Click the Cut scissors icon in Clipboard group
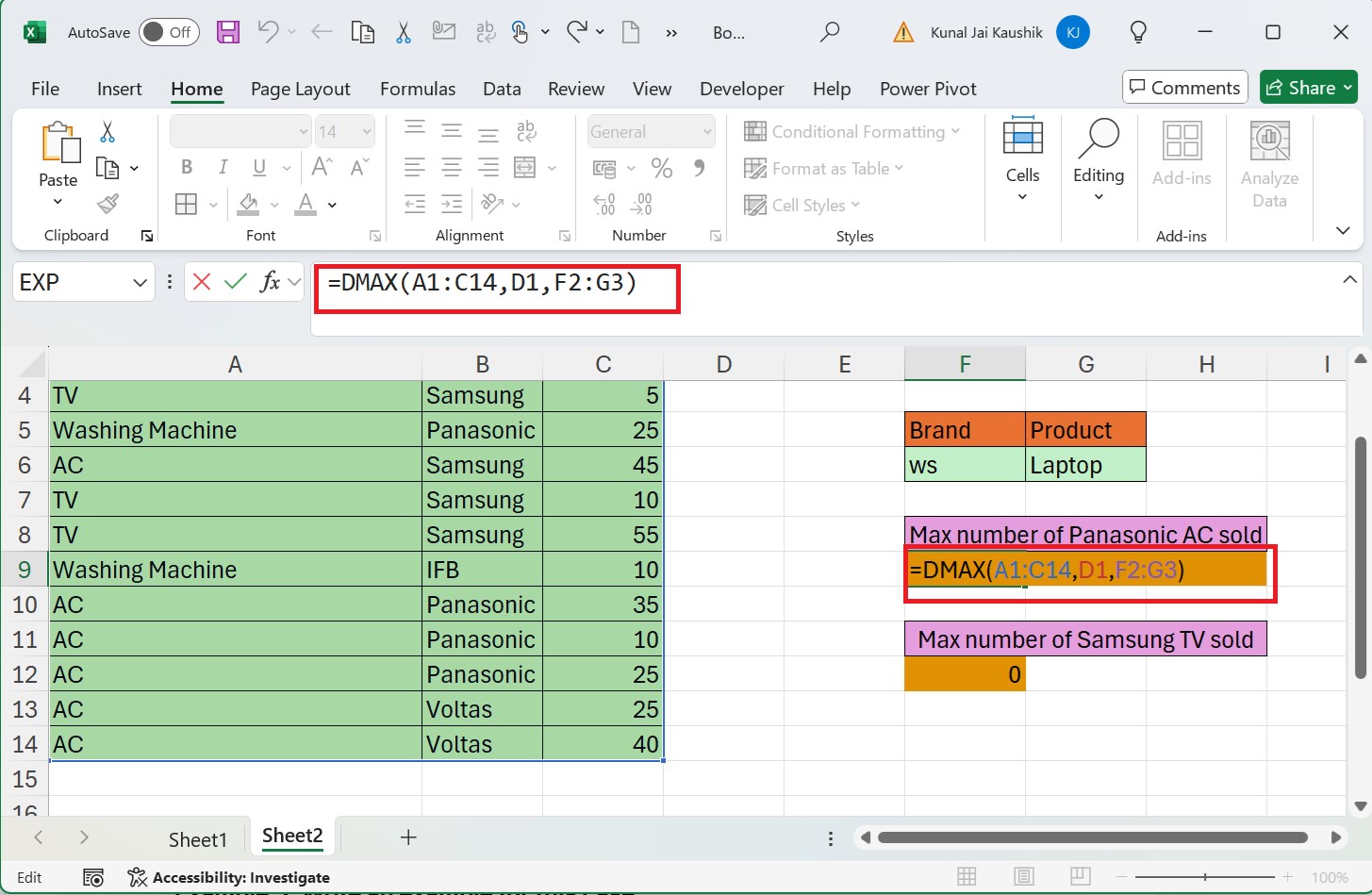Image resolution: width=1372 pixels, height=895 pixels. 107,132
